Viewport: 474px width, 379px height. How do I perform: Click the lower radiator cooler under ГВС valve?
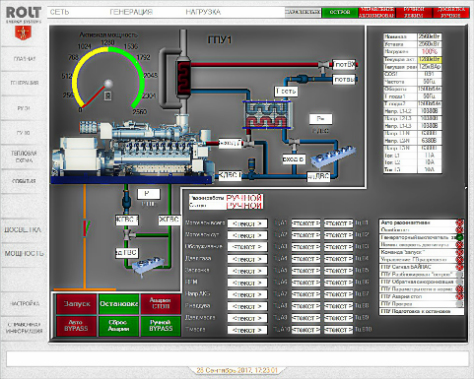[x=148, y=267]
